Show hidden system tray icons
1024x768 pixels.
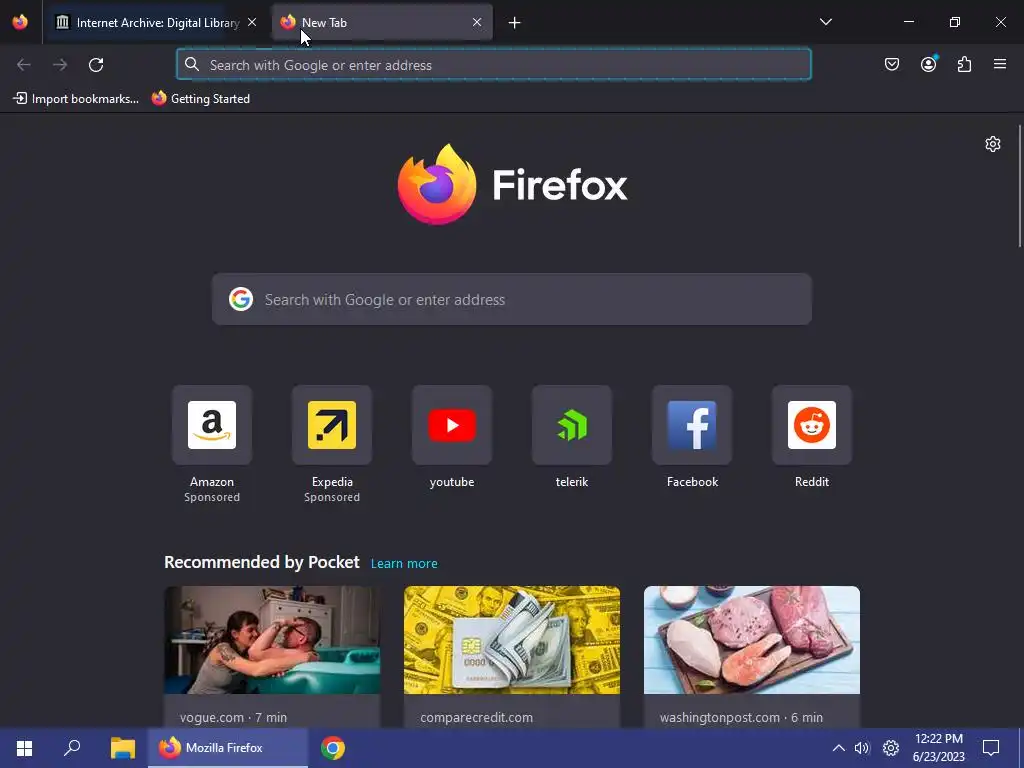(839, 748)
